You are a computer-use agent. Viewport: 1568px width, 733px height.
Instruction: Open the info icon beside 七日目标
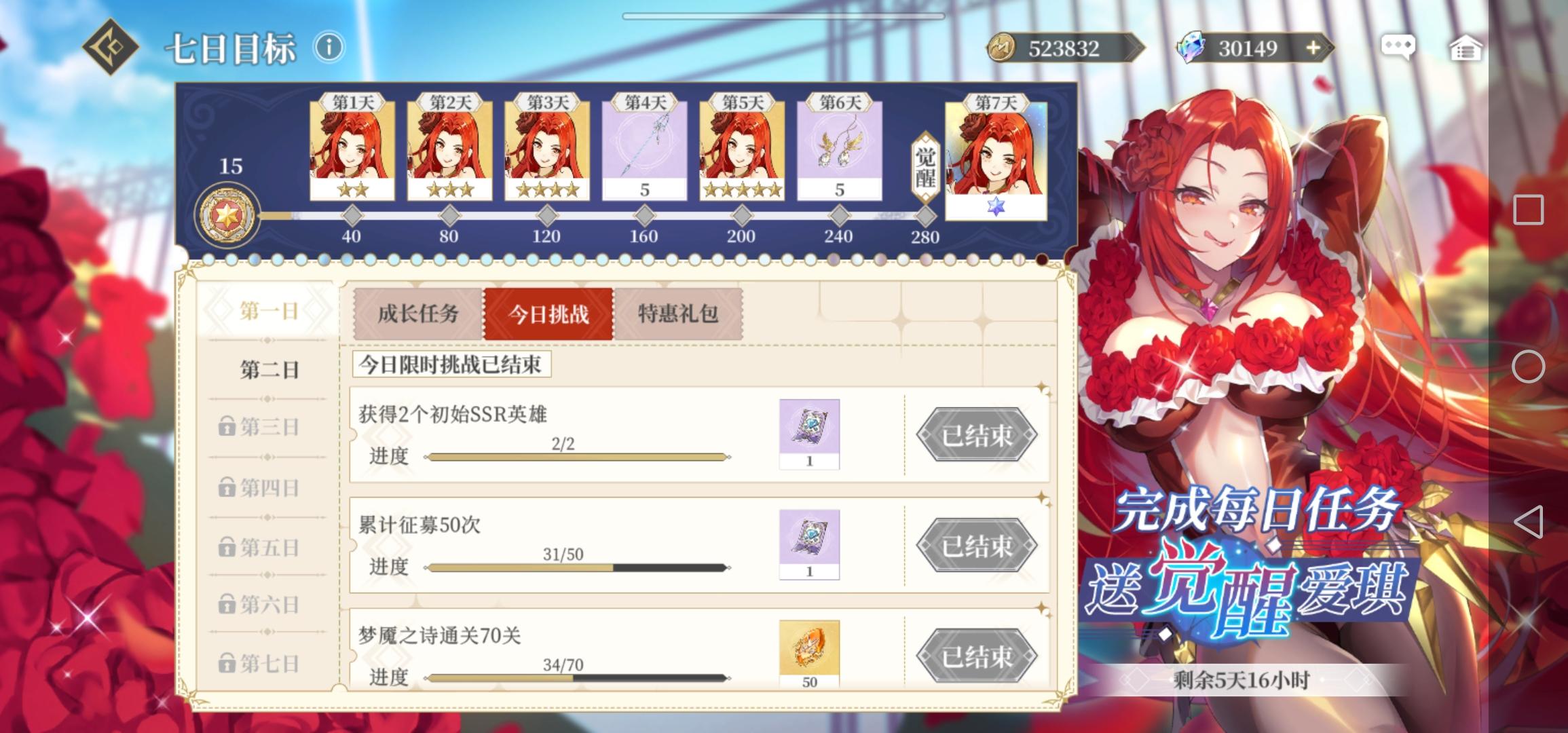(329, 48)
